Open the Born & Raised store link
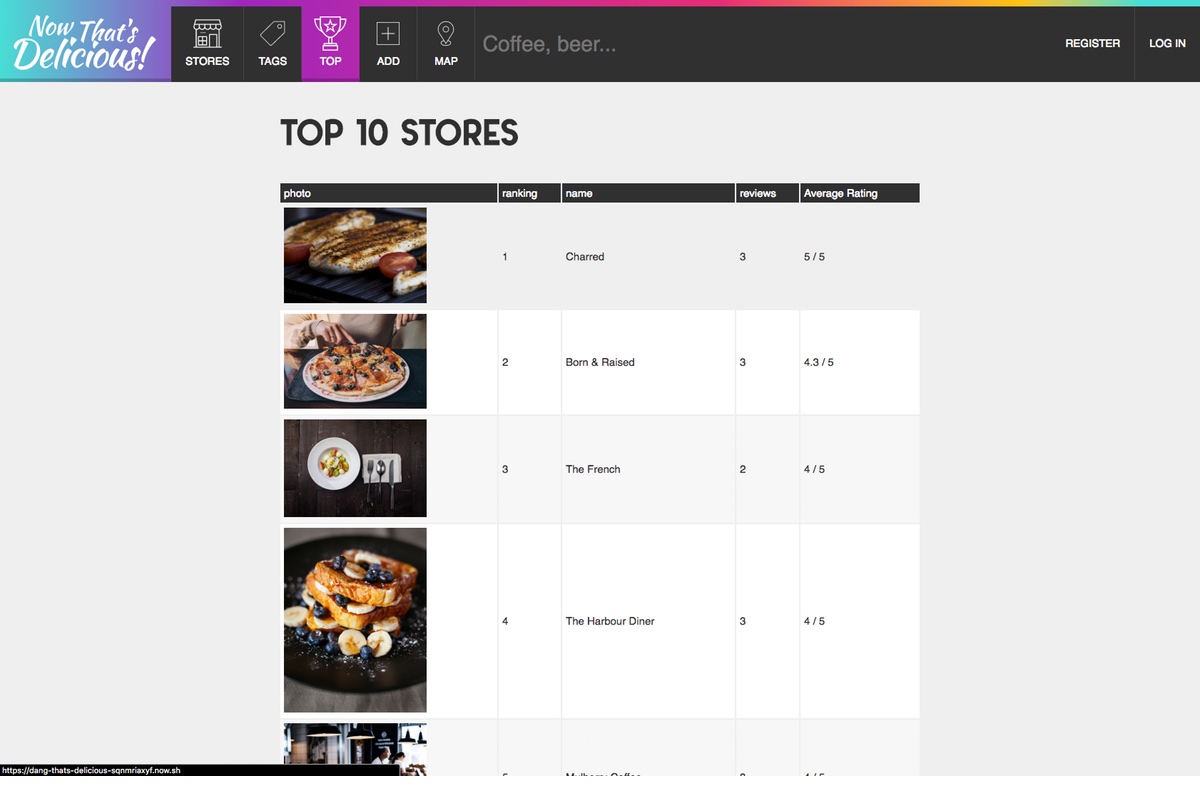 600,363
